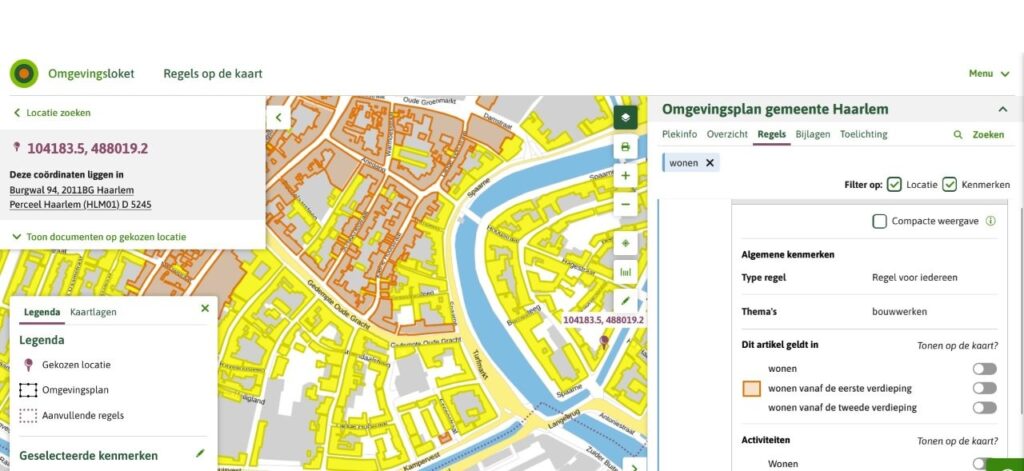This screenshot has width=1024, height=471.
Task: Collapse Omgevingsplan gemeente Haarlem panel
Action: (1002, 109)
